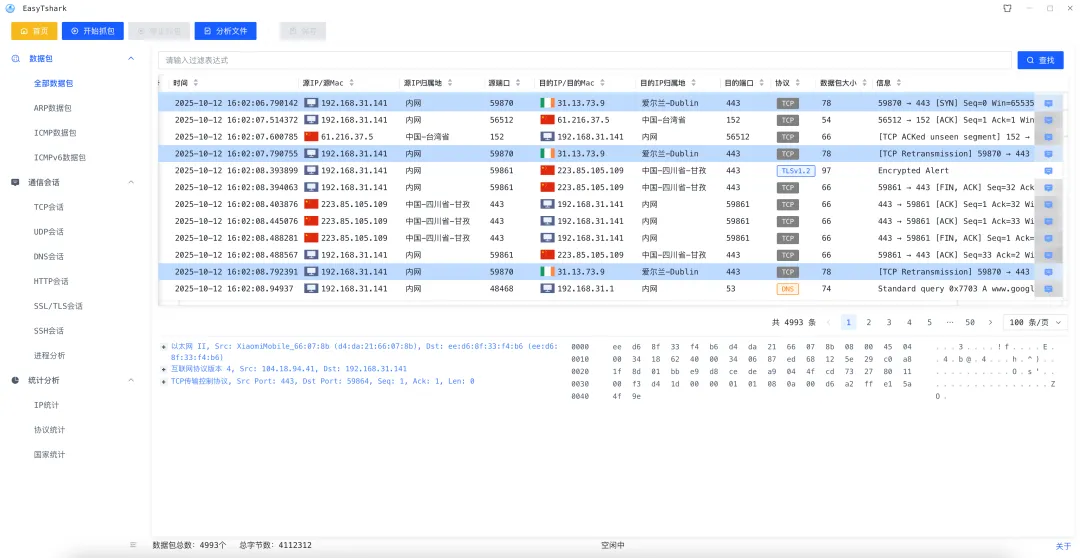1080x558 pixels.
Task: Open the 100 条/页 page size dropdown
Action: [1034, 322]
